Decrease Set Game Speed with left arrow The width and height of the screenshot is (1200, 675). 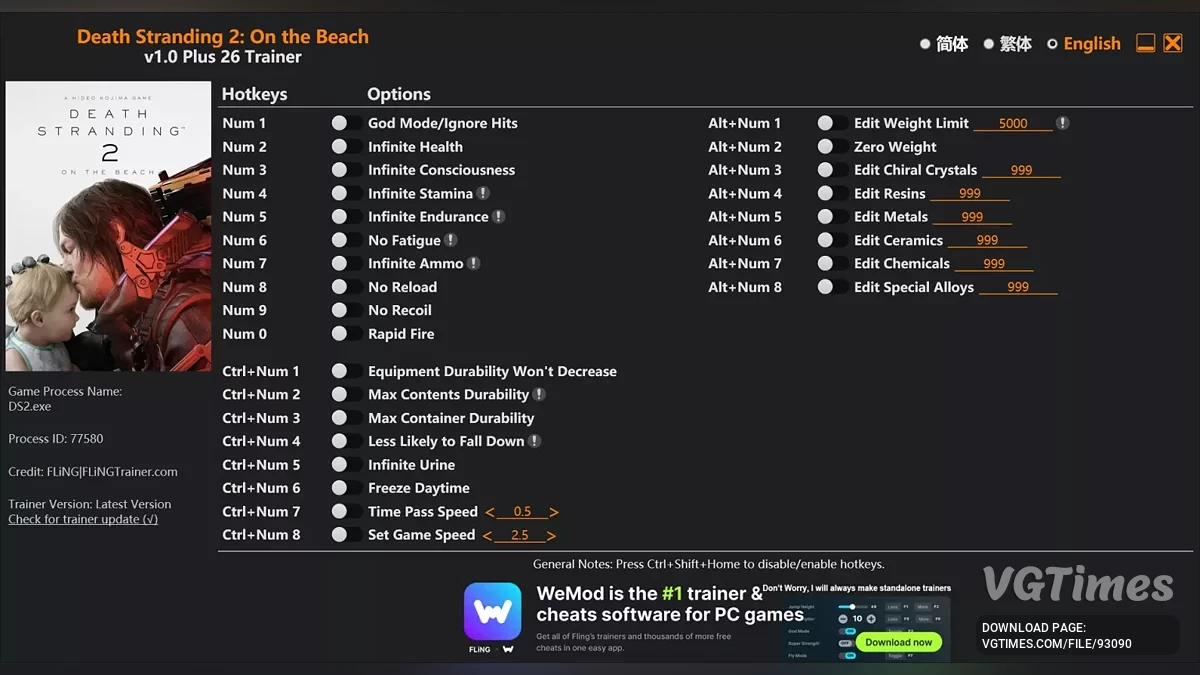(487, 536)
